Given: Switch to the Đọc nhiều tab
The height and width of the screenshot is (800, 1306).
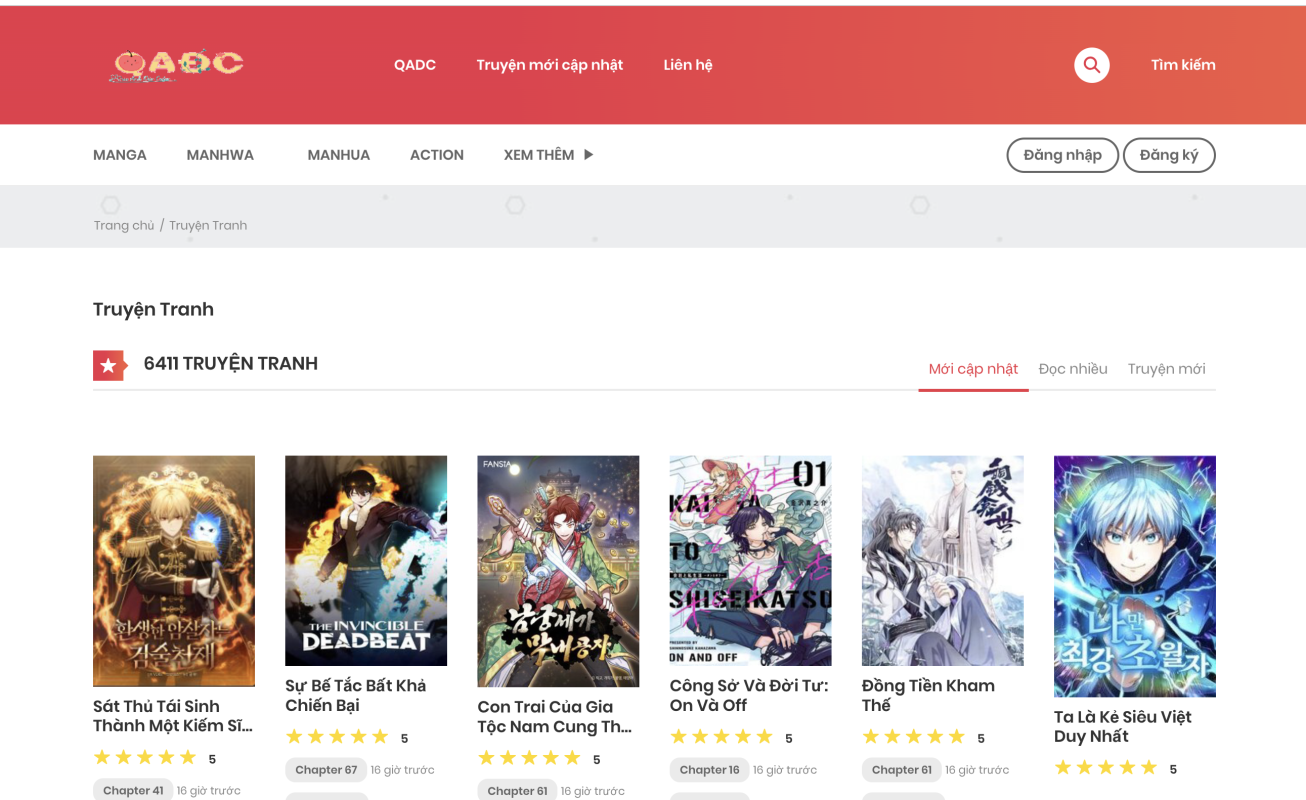Looking at the screenshot, I should point(1072,369).
